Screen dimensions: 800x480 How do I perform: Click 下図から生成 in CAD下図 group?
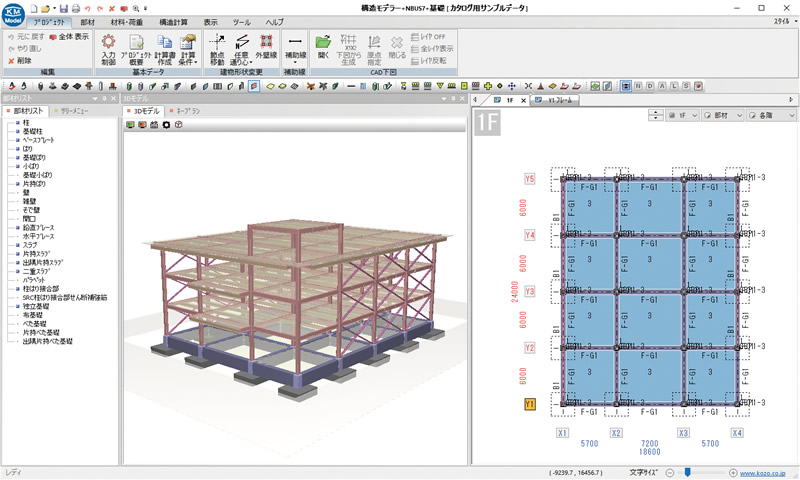point(348,49)
